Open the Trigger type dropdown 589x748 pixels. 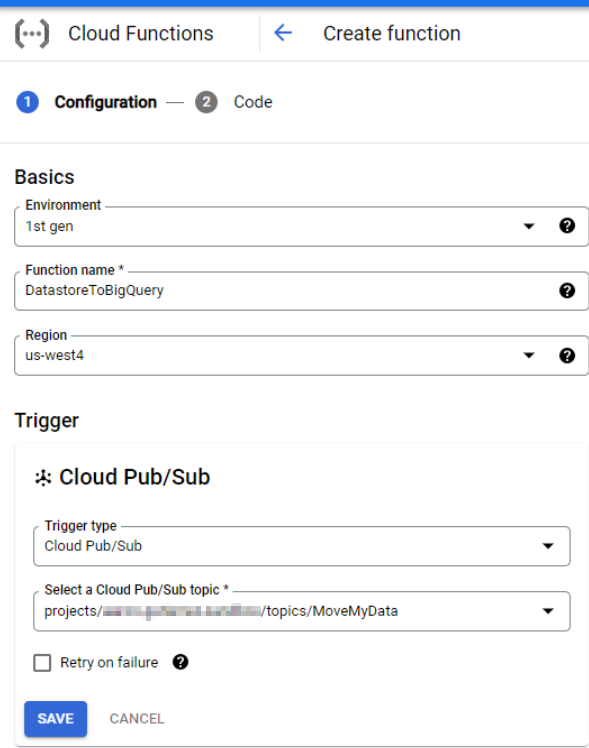coord(301,546)
